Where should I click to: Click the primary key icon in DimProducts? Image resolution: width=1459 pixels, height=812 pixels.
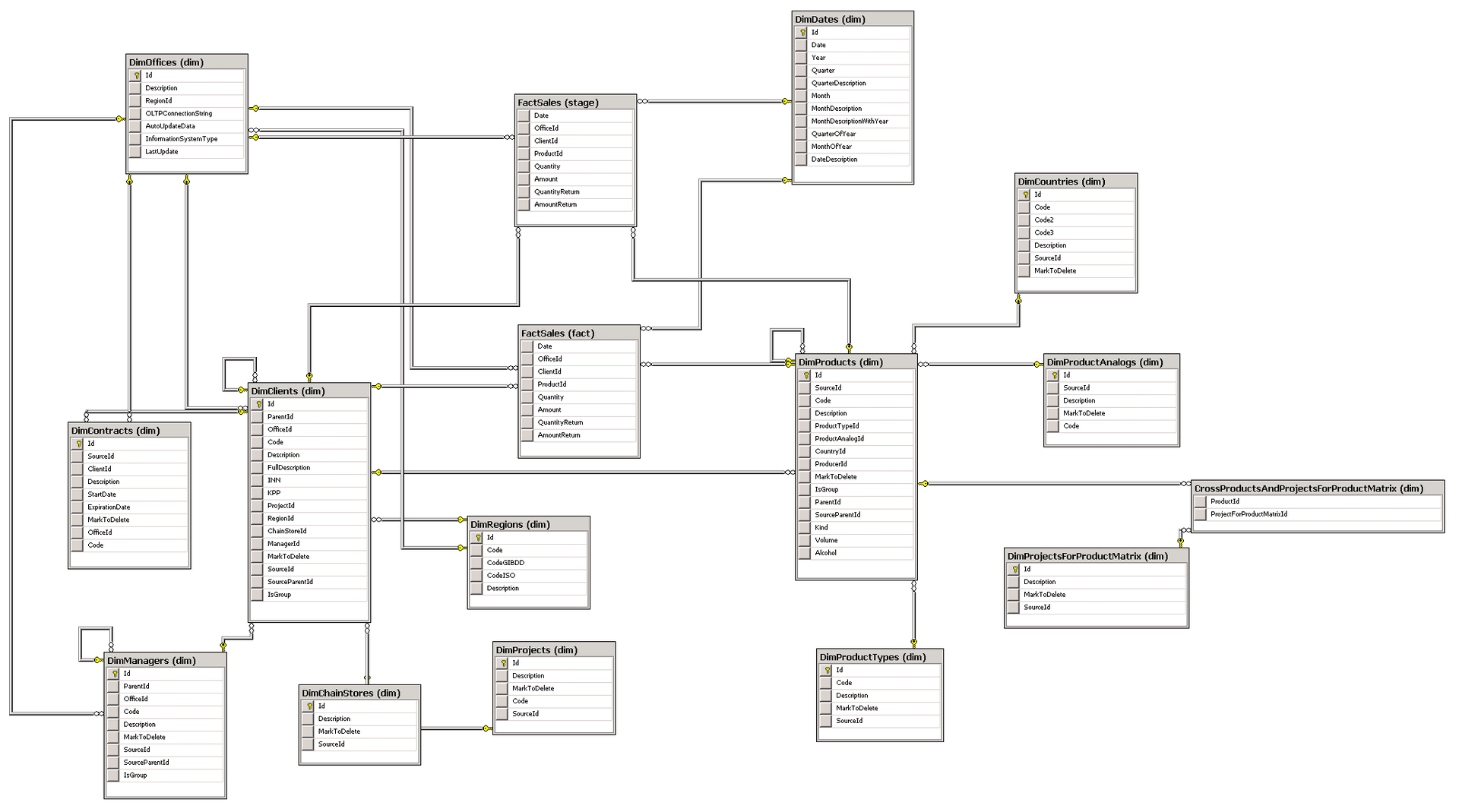(805, 375)
